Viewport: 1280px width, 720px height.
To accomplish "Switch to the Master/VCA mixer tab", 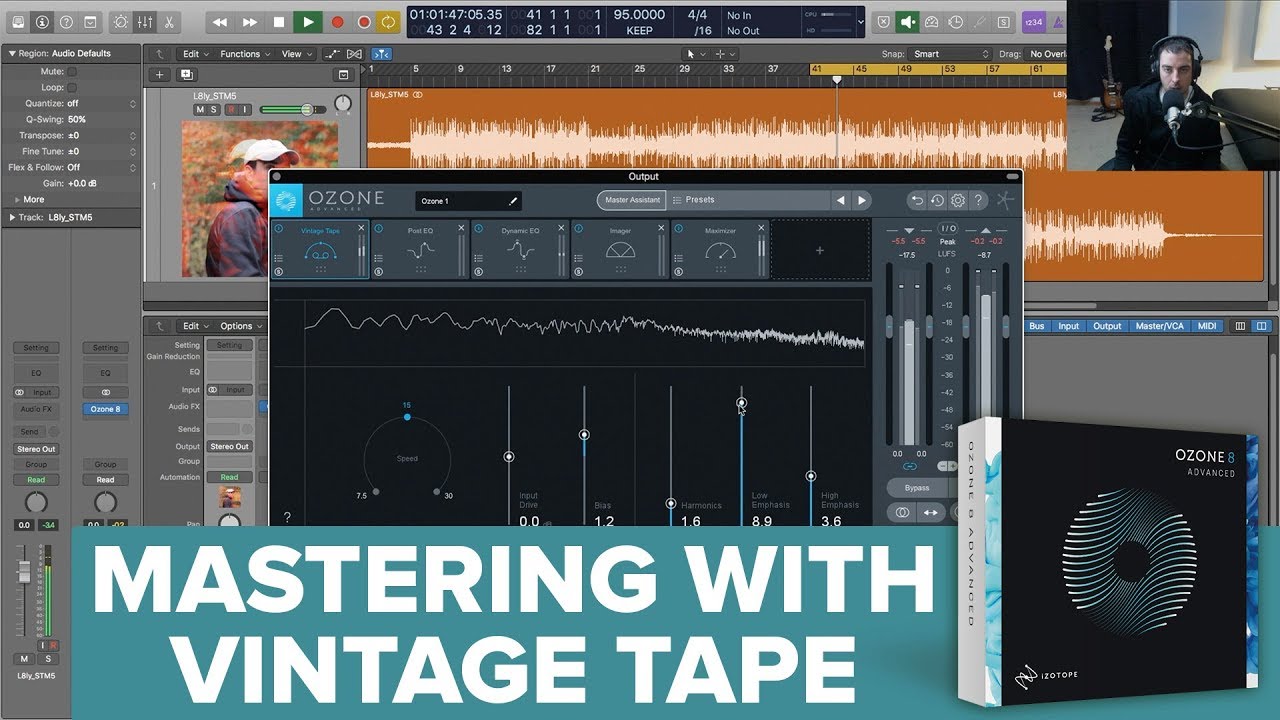I will pos(1159,326).
